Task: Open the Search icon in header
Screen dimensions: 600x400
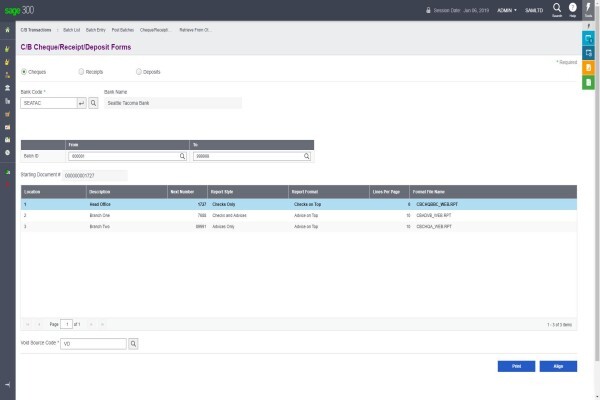Action: [557, 9]
